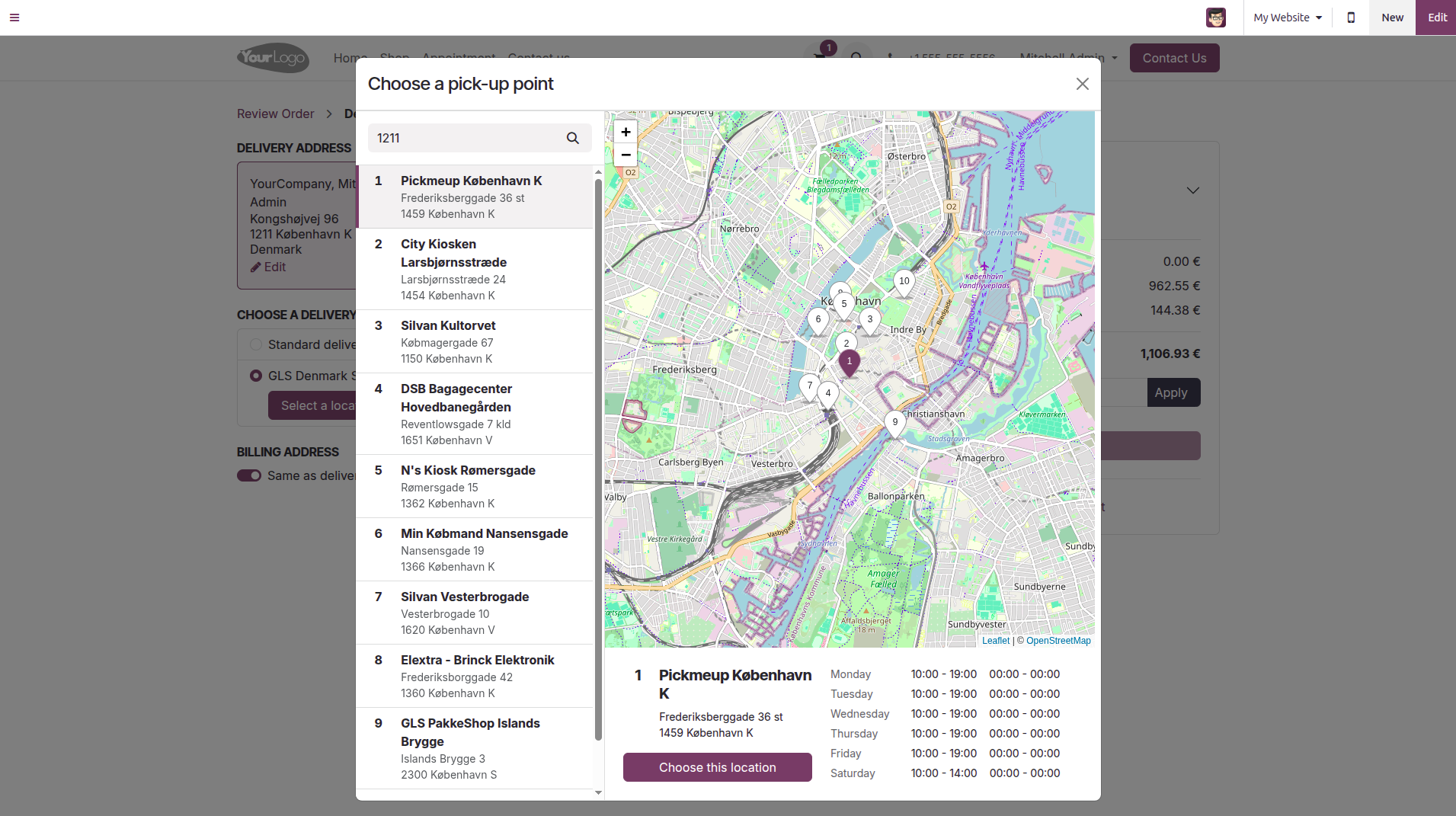Click the search magnifier in pick-up search
This screenshot has height=816, width=1456.
click(x=573, y=138)
